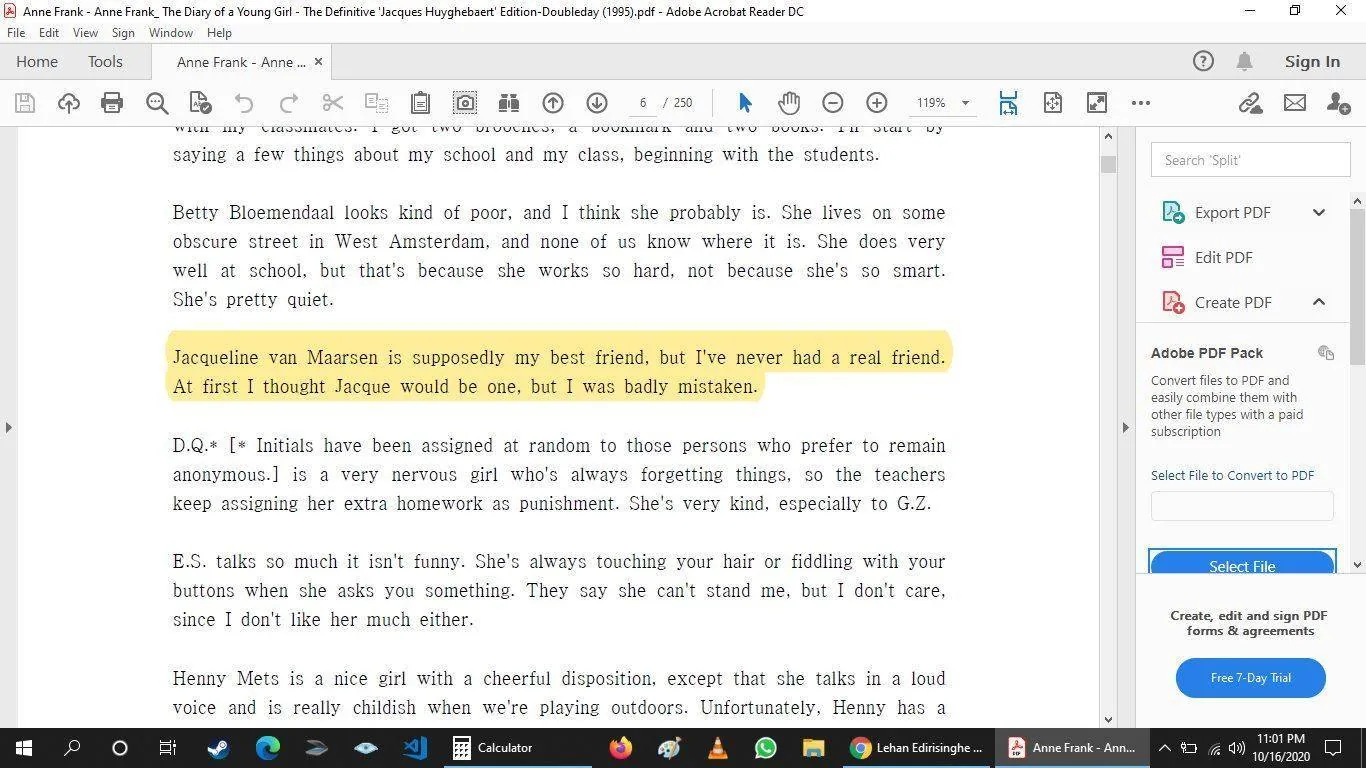
Task: Email the PDF using the envelope icon
Action: (x=1294, y=102)
